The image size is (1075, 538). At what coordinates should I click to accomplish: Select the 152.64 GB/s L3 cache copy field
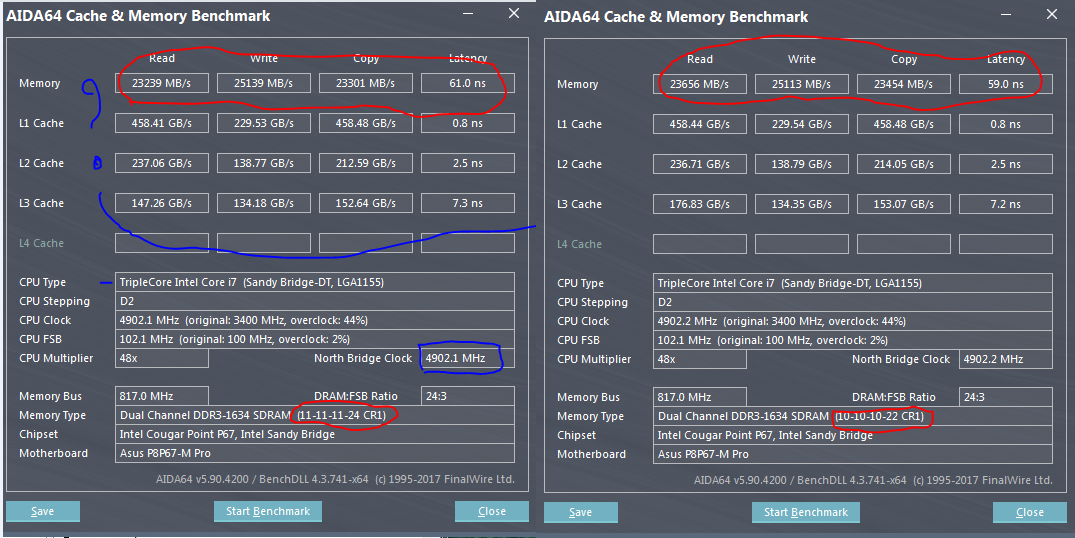[365, 203]
